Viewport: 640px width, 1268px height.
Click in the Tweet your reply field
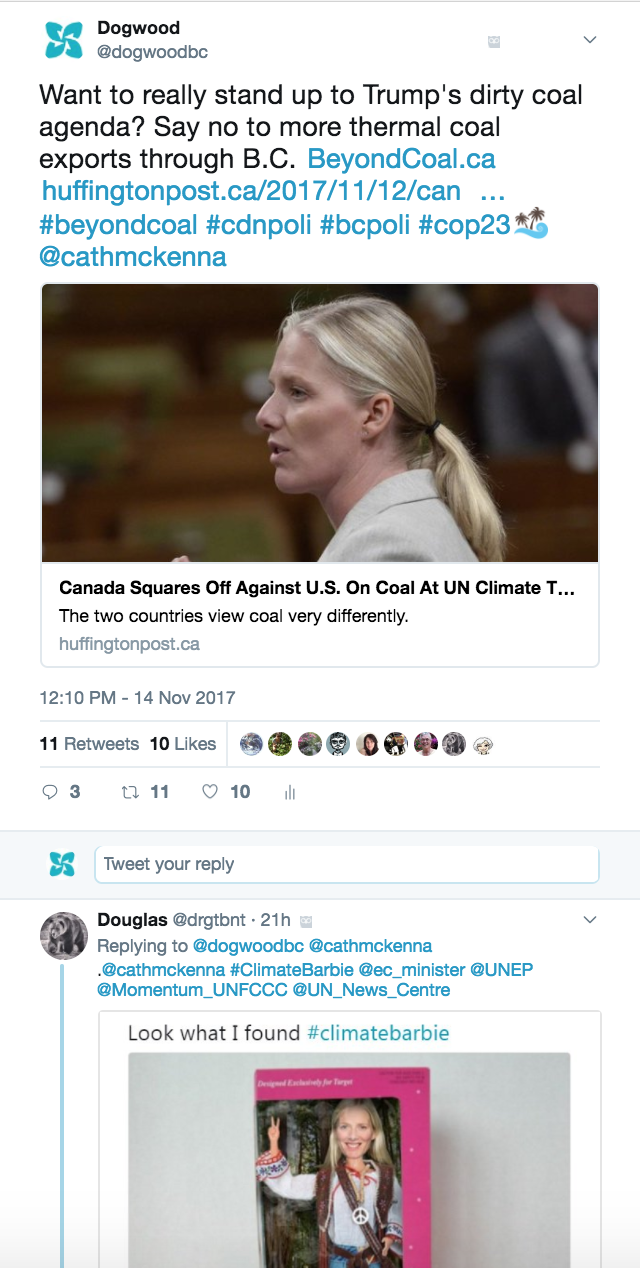click(x=347, y=864)
